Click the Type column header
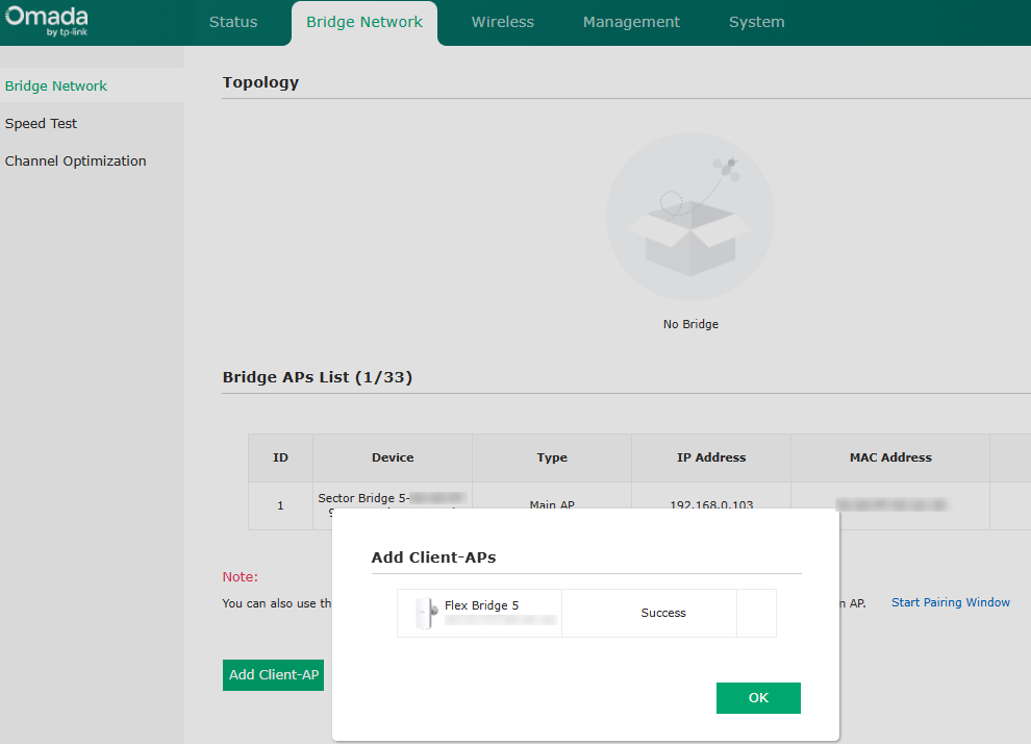 coord(552,457)
